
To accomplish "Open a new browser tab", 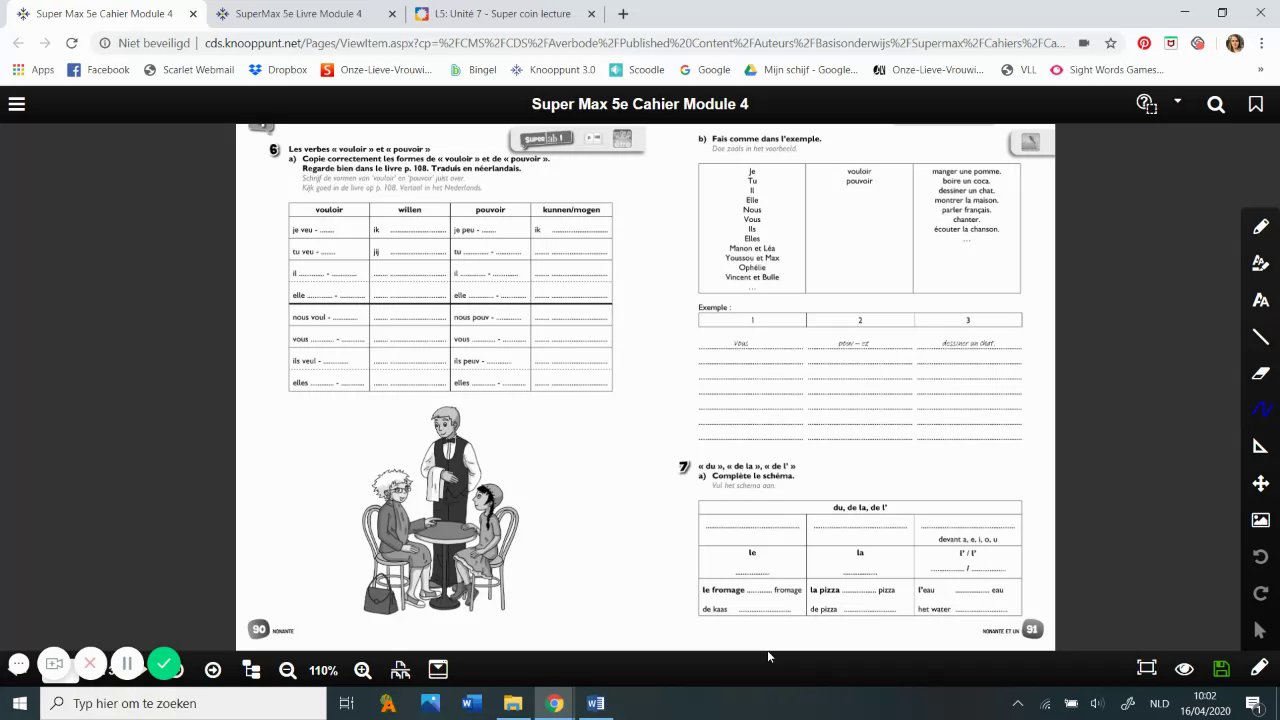I will (x=623, y=14).
